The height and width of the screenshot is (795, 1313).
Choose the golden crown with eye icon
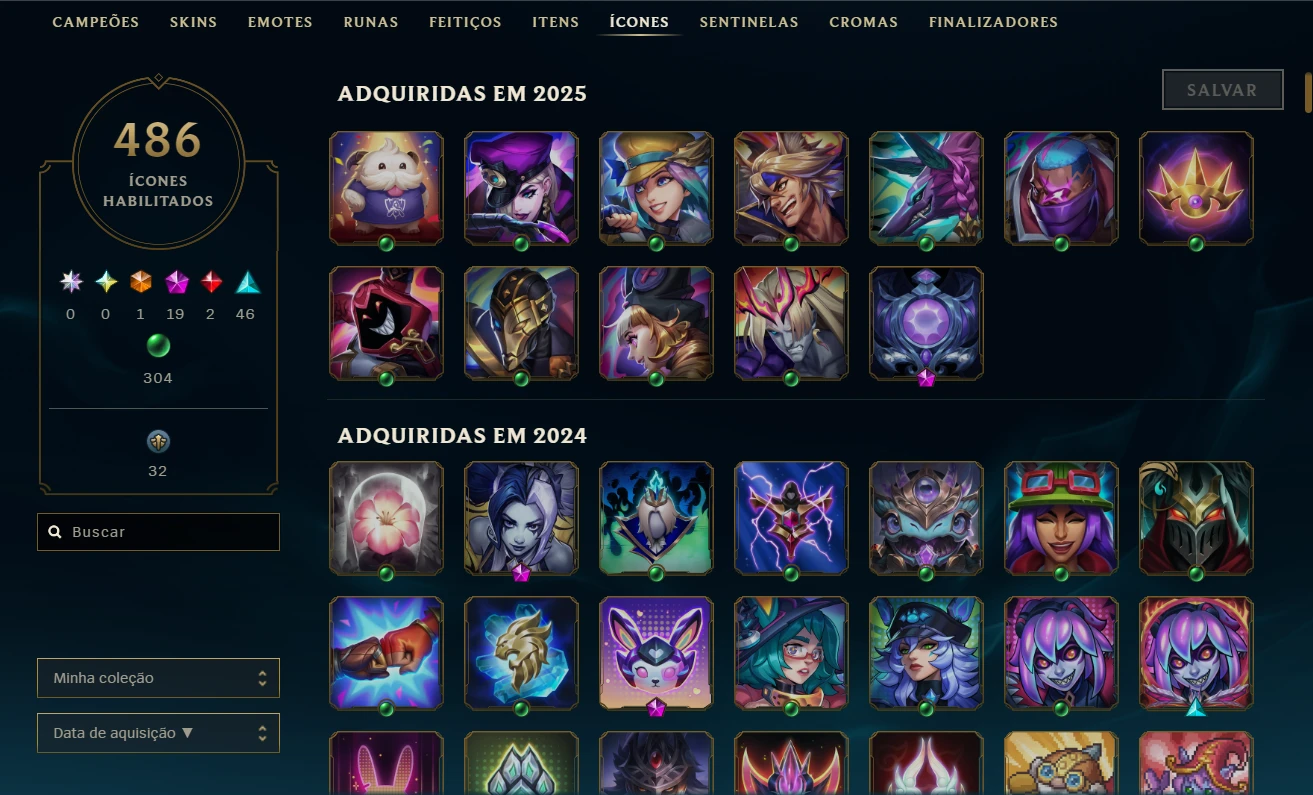[1196, 188]
